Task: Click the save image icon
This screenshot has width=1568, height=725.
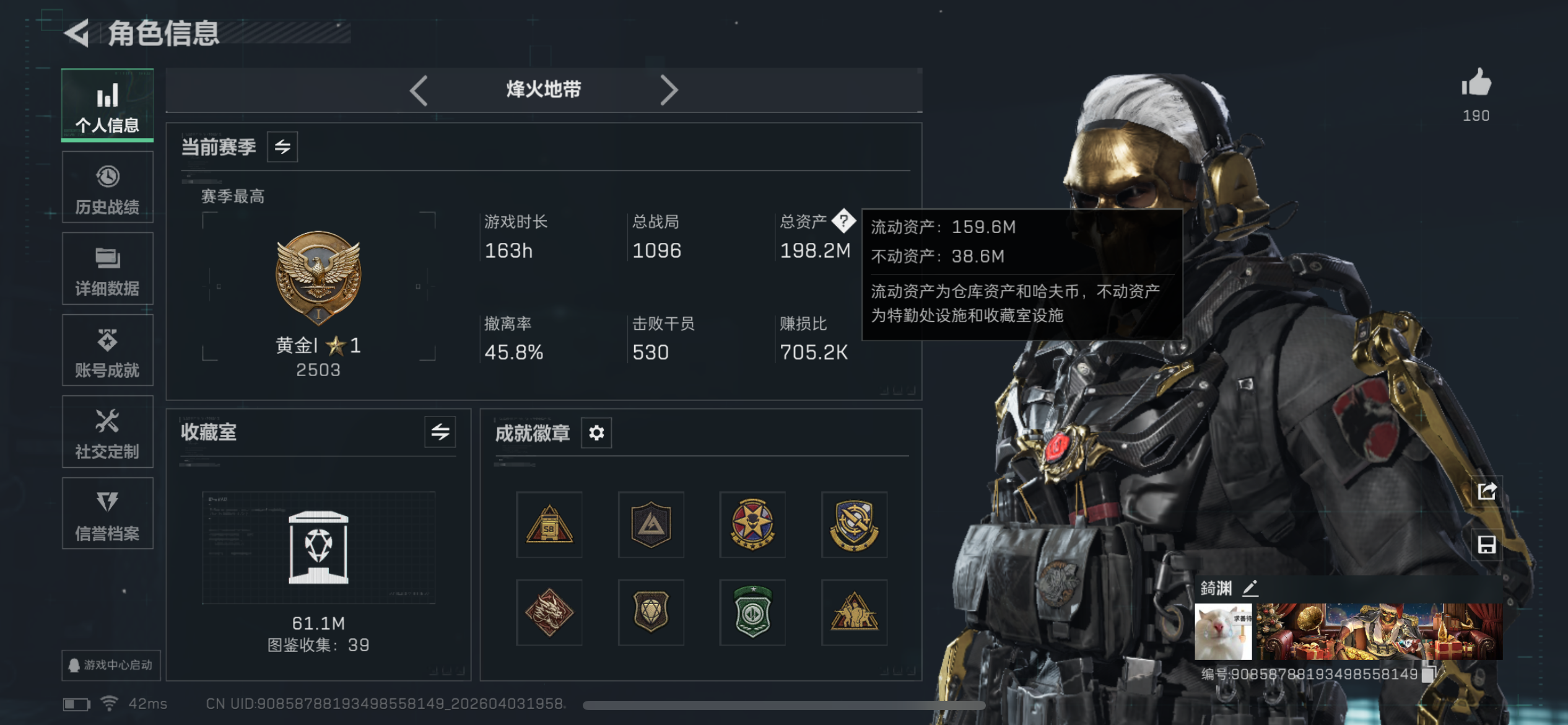Action: click(x=1487, y=545)
